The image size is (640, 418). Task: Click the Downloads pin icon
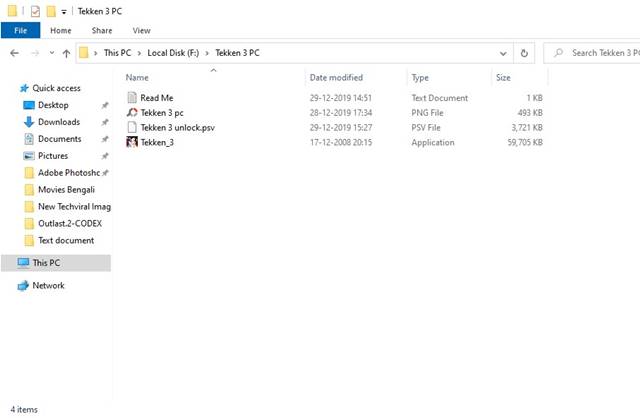(105, 122)
